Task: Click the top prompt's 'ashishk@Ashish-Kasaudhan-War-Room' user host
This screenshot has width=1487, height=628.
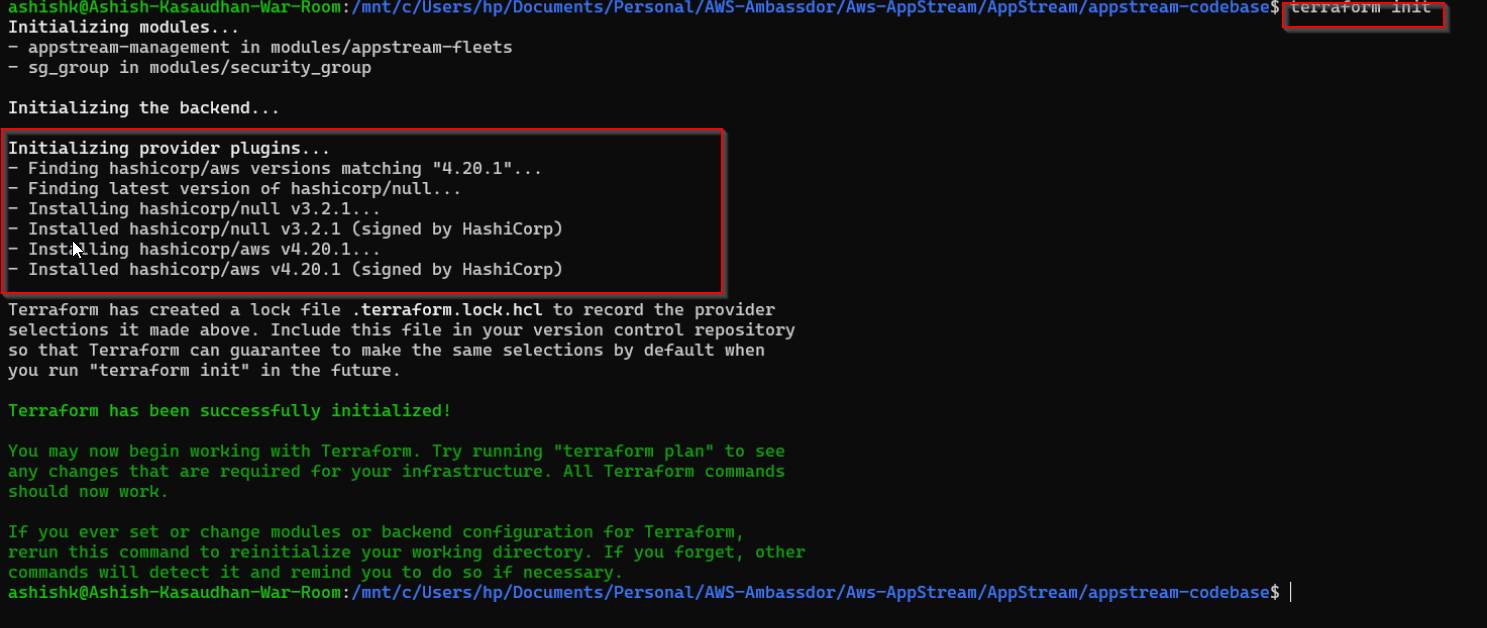Action: coord(174,8)
